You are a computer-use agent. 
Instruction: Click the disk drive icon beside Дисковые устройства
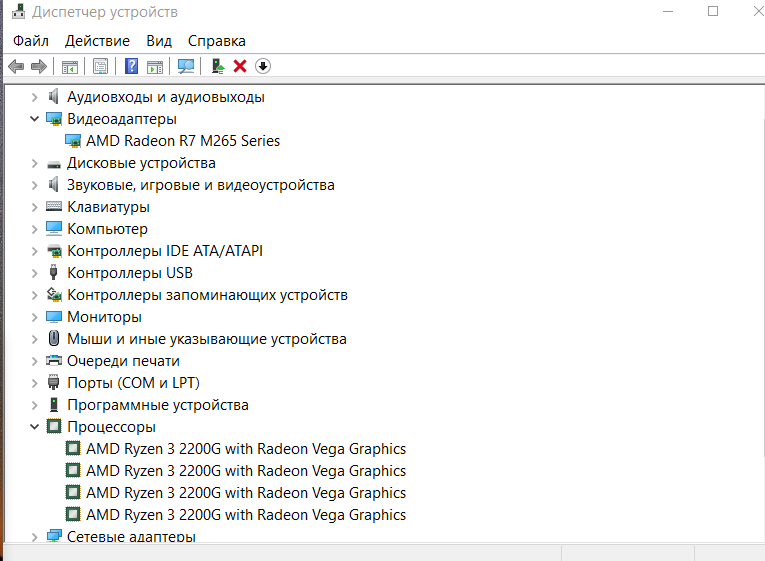[54, 164]
